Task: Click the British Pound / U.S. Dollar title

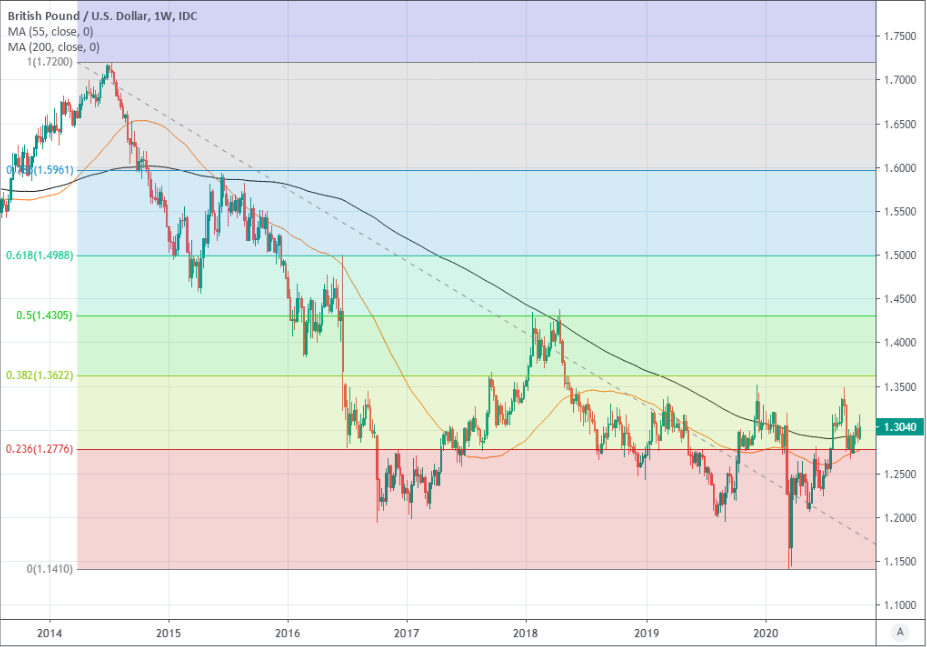Action: 99,13
